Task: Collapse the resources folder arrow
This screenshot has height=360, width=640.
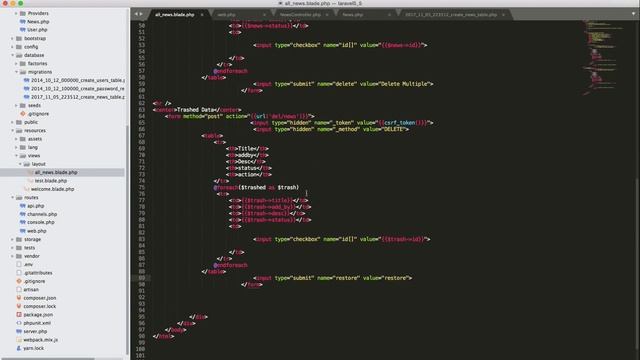Action: point(13,131)
